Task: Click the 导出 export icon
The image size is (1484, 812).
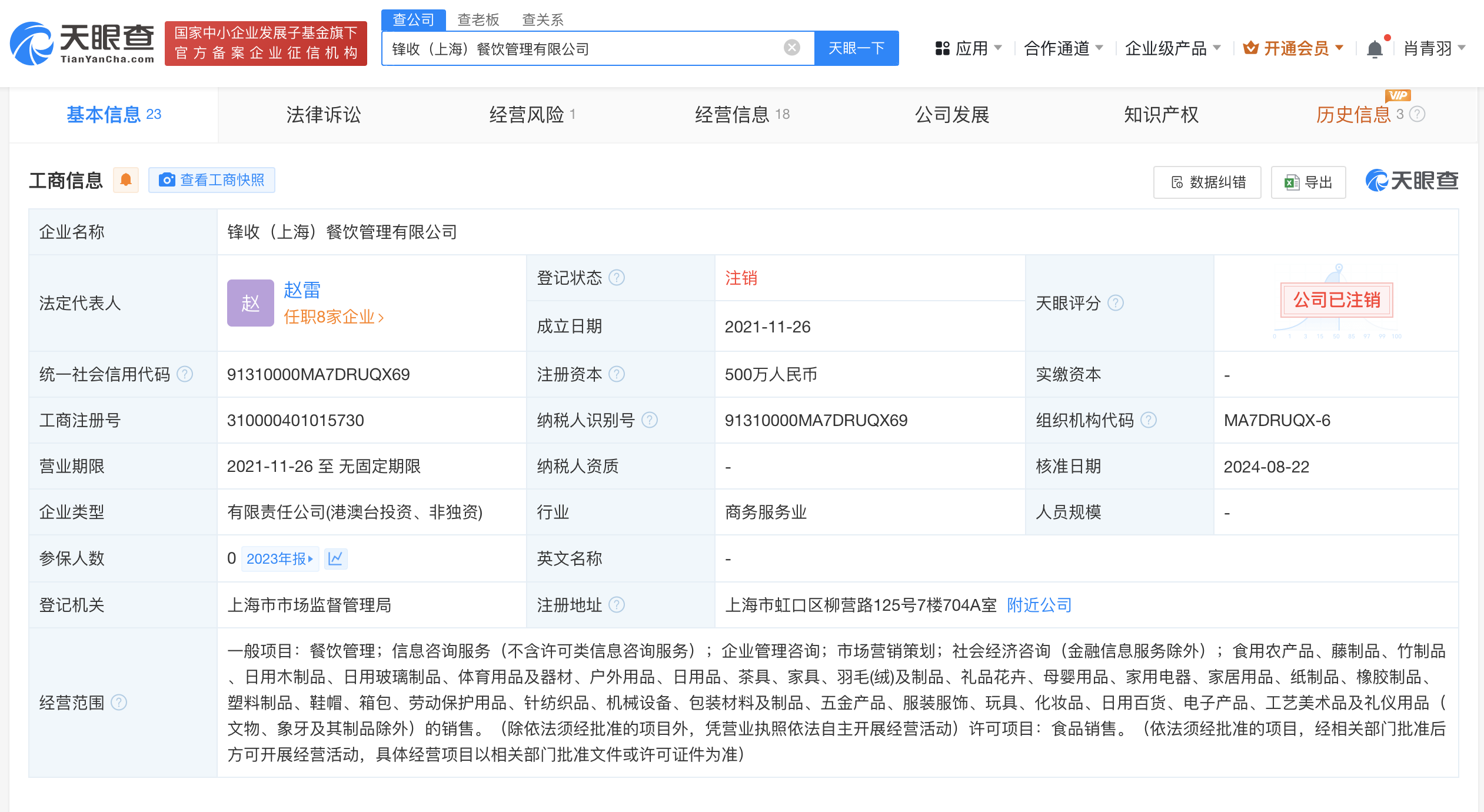Action: (1291, 183)
